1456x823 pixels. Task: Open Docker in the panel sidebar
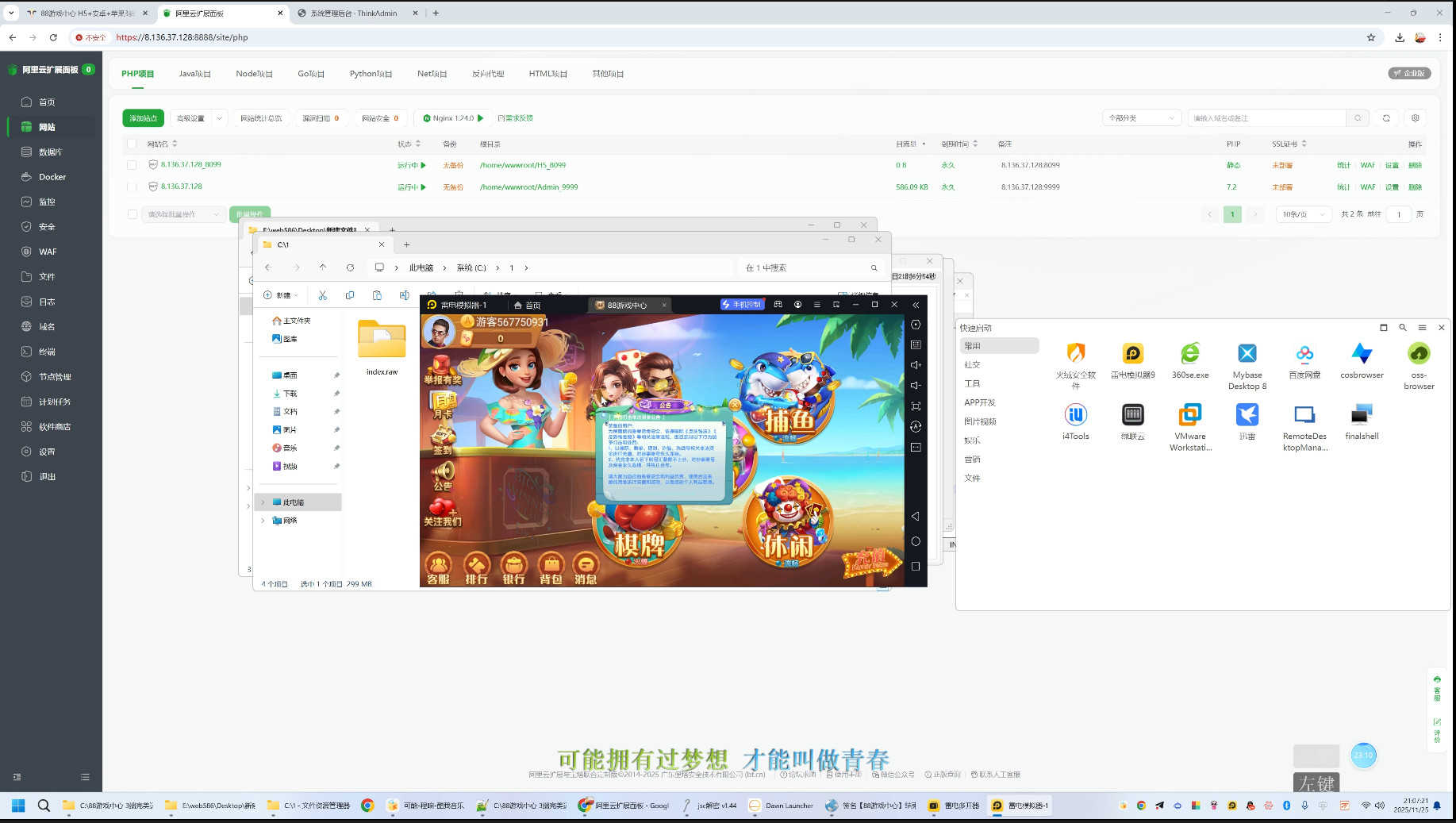[x=52, y=177]
